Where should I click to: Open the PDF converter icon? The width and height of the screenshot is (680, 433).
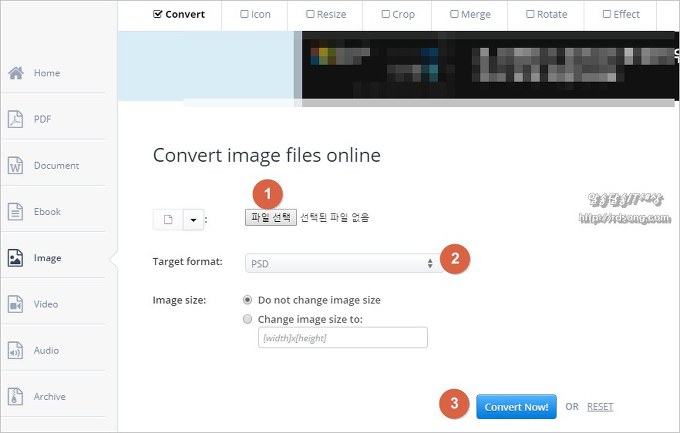pos(16,119)
